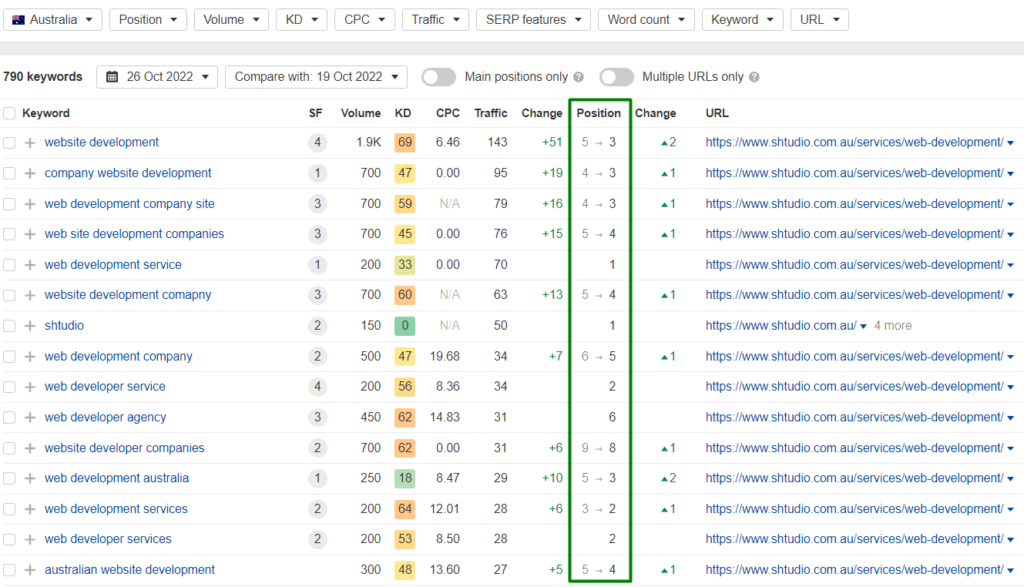This screenshot has height=587, width=1024.
Task: Open the Traffic filter dropdown
Action: coord(436,20)
